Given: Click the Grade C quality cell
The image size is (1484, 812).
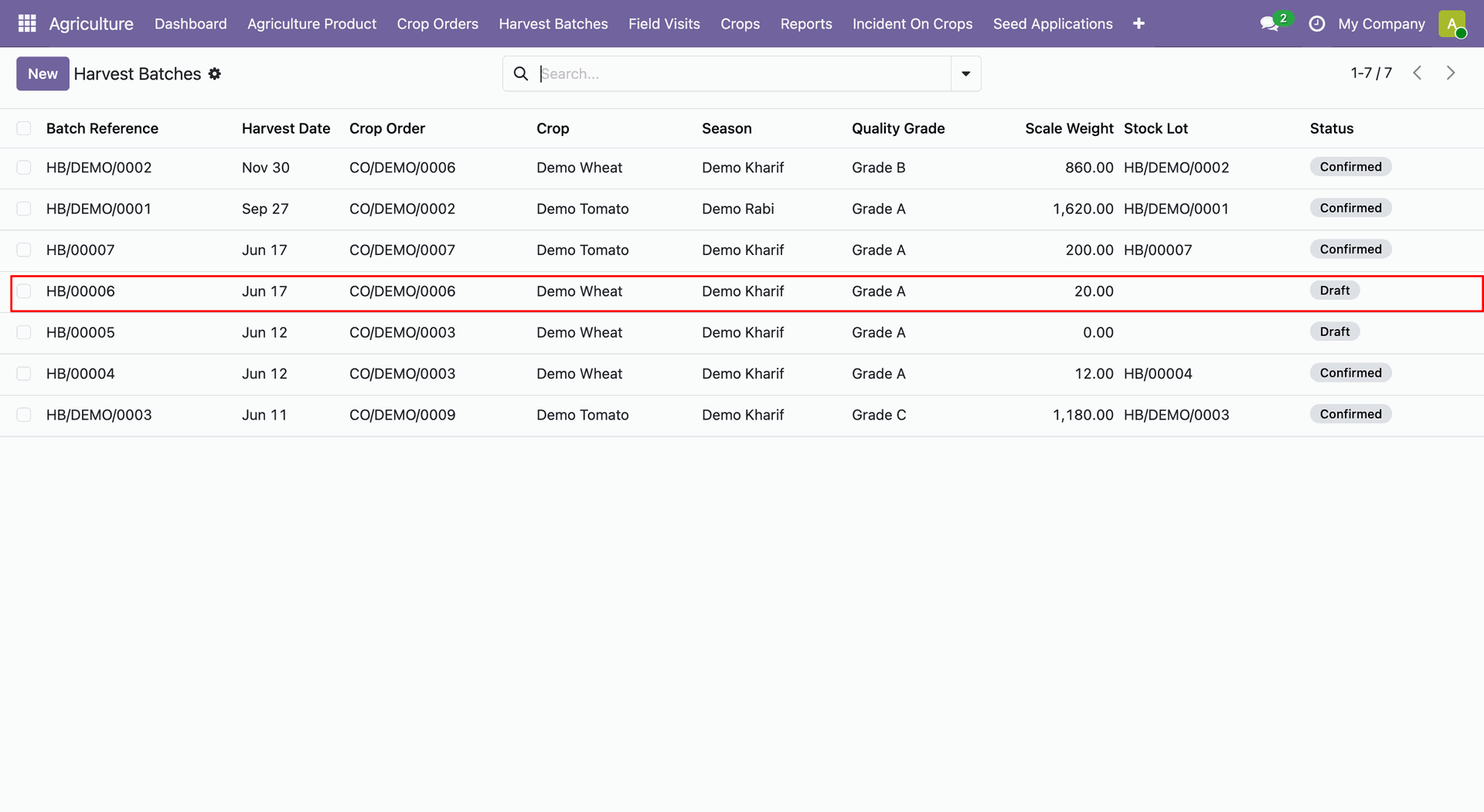Looking at the screenshot, I should (x=879, y=415).
